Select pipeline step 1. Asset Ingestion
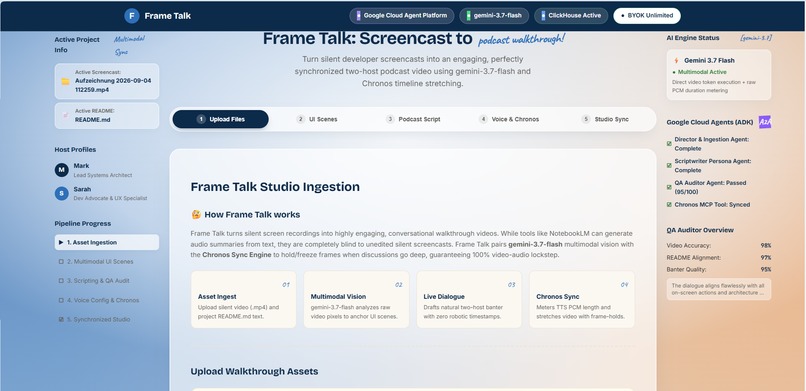806x391 pixels. [x=107, y=243]
